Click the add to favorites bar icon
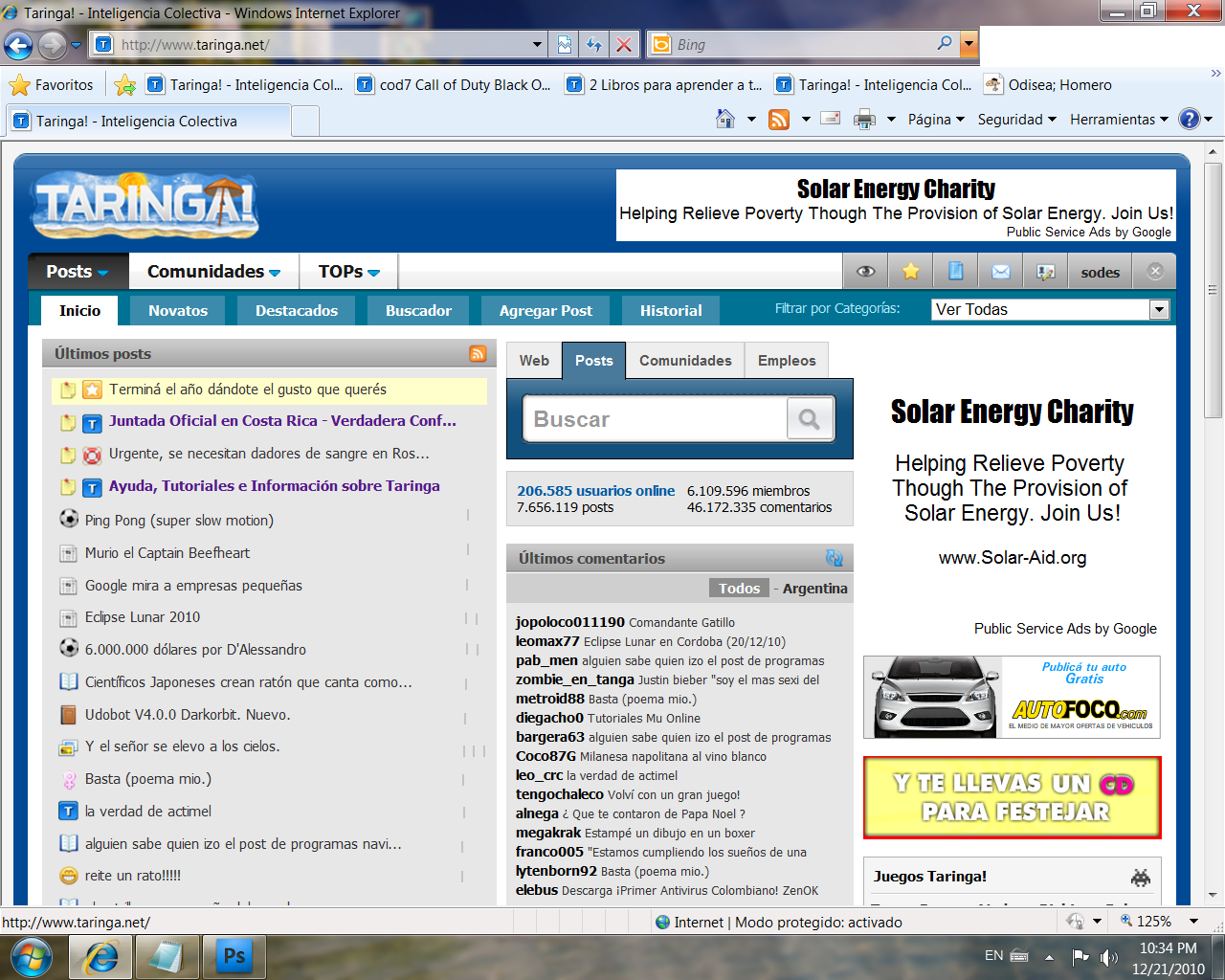 point(124,85)
